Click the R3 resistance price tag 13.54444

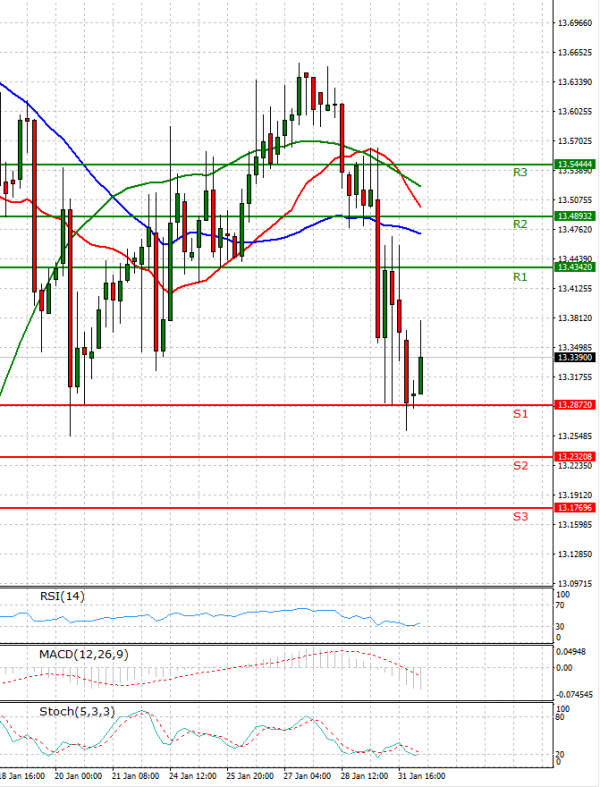coord(574,164)
